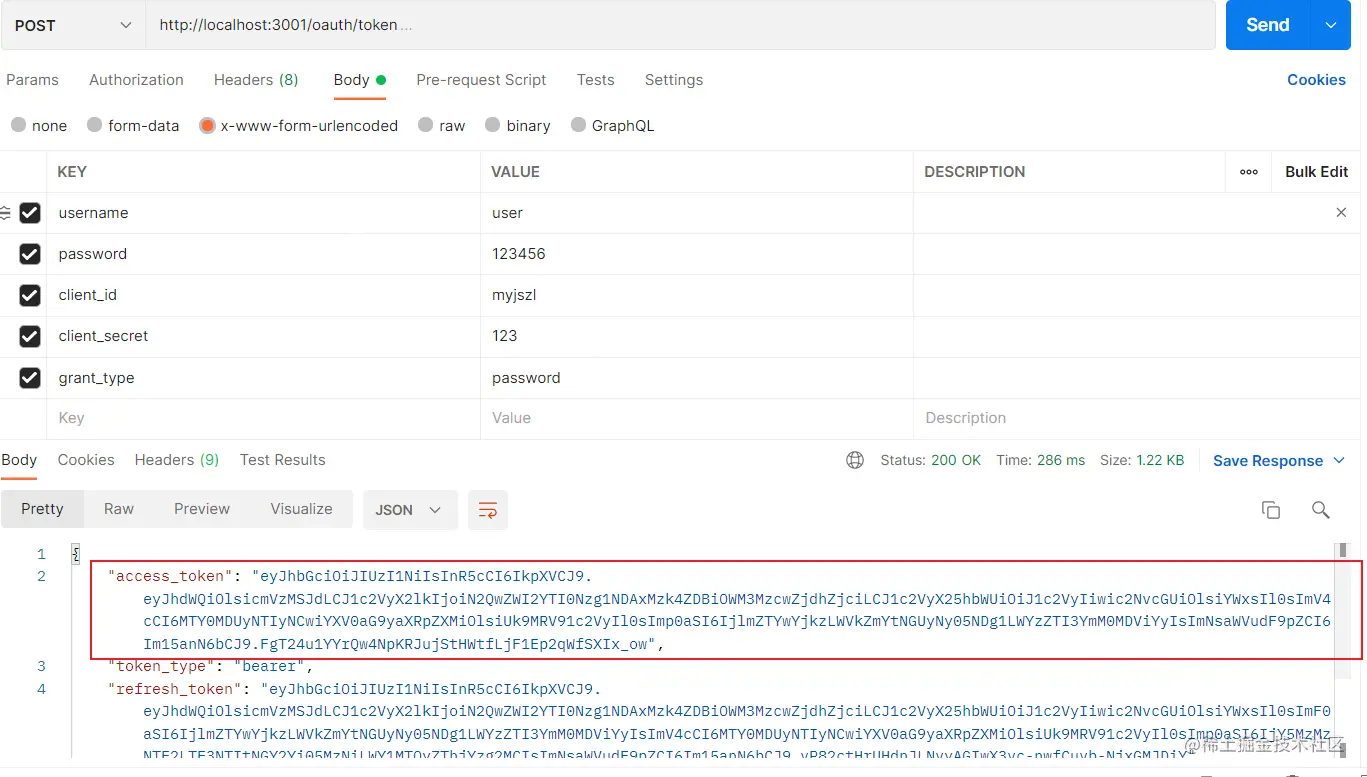Click the Size: 1.22 KB indicator
This screenshot has height=777, width=1367.
pos(1142,460)
